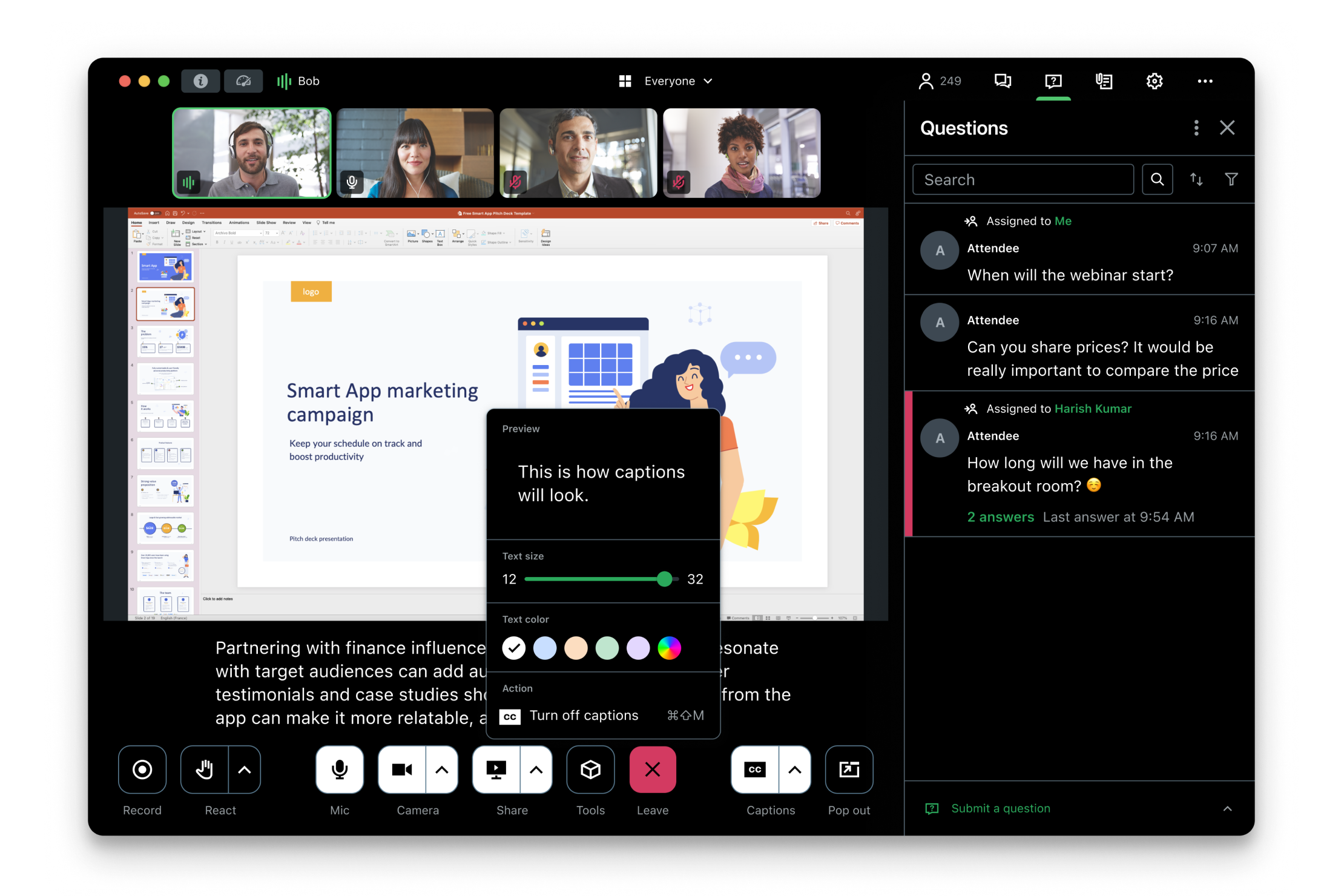Click the 2 answers link

click(1000, 517)
